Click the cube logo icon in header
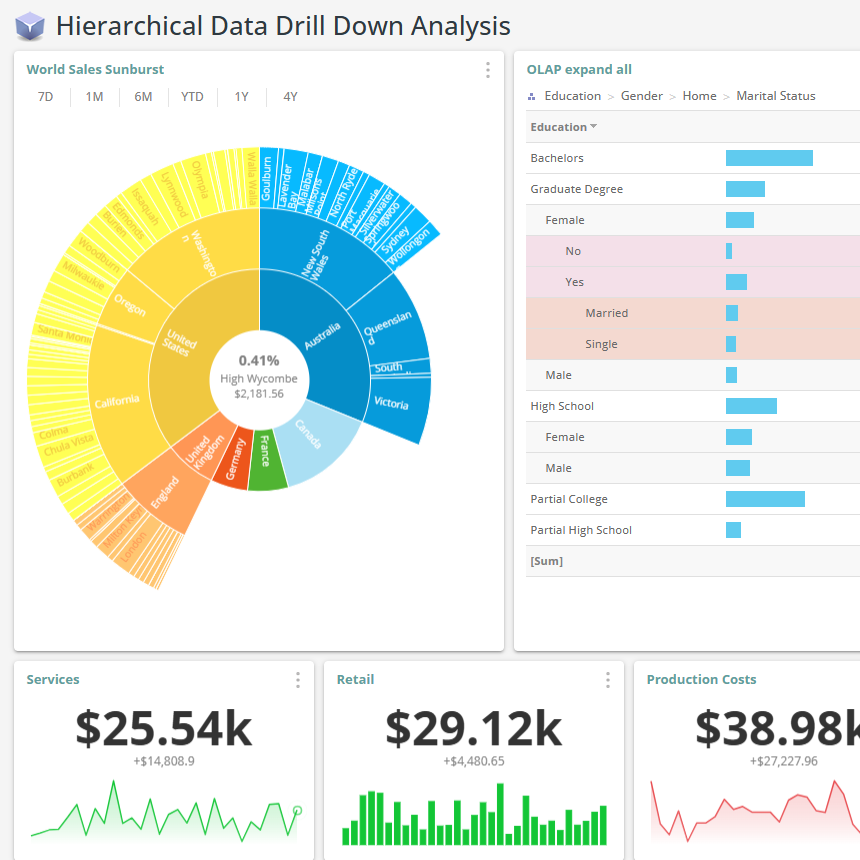 30,26
